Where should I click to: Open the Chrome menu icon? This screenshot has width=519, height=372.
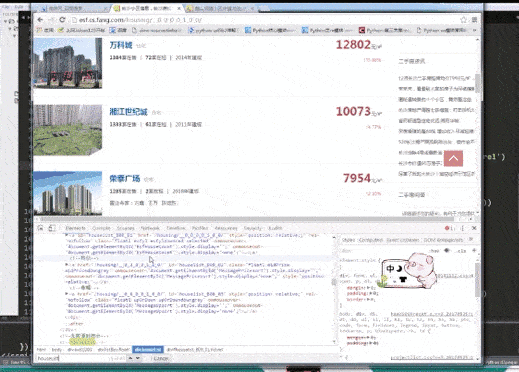point(474,20)
